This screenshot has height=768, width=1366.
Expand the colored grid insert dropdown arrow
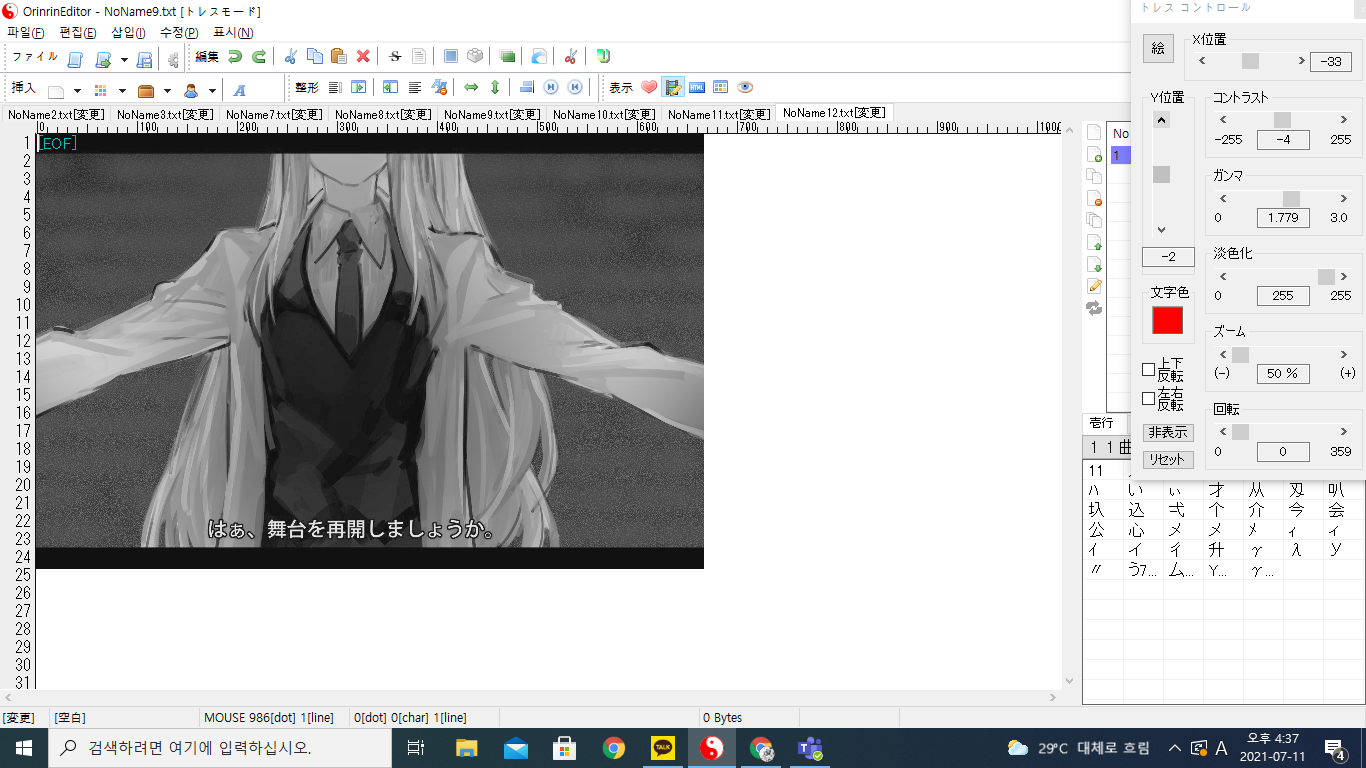[122, 90]
